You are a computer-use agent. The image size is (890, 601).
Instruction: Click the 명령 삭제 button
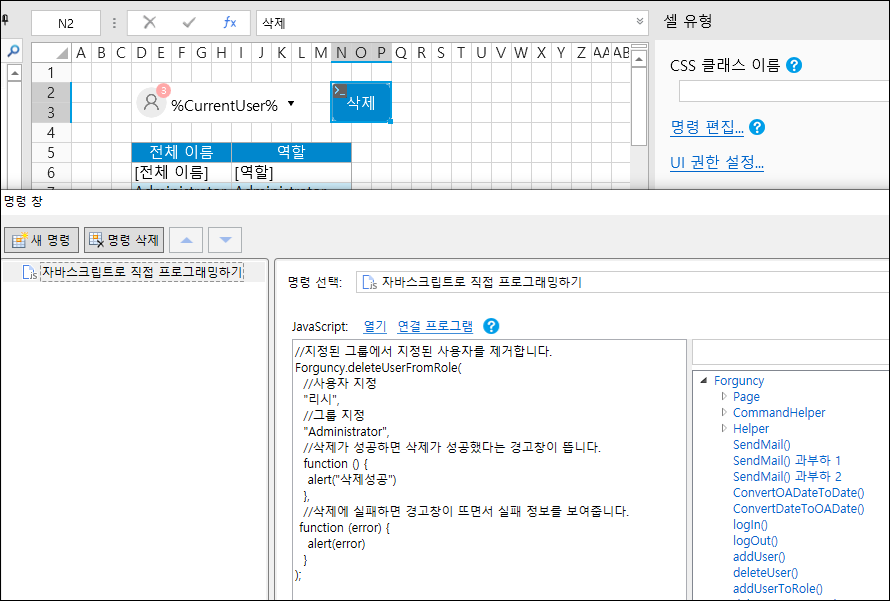123,240
